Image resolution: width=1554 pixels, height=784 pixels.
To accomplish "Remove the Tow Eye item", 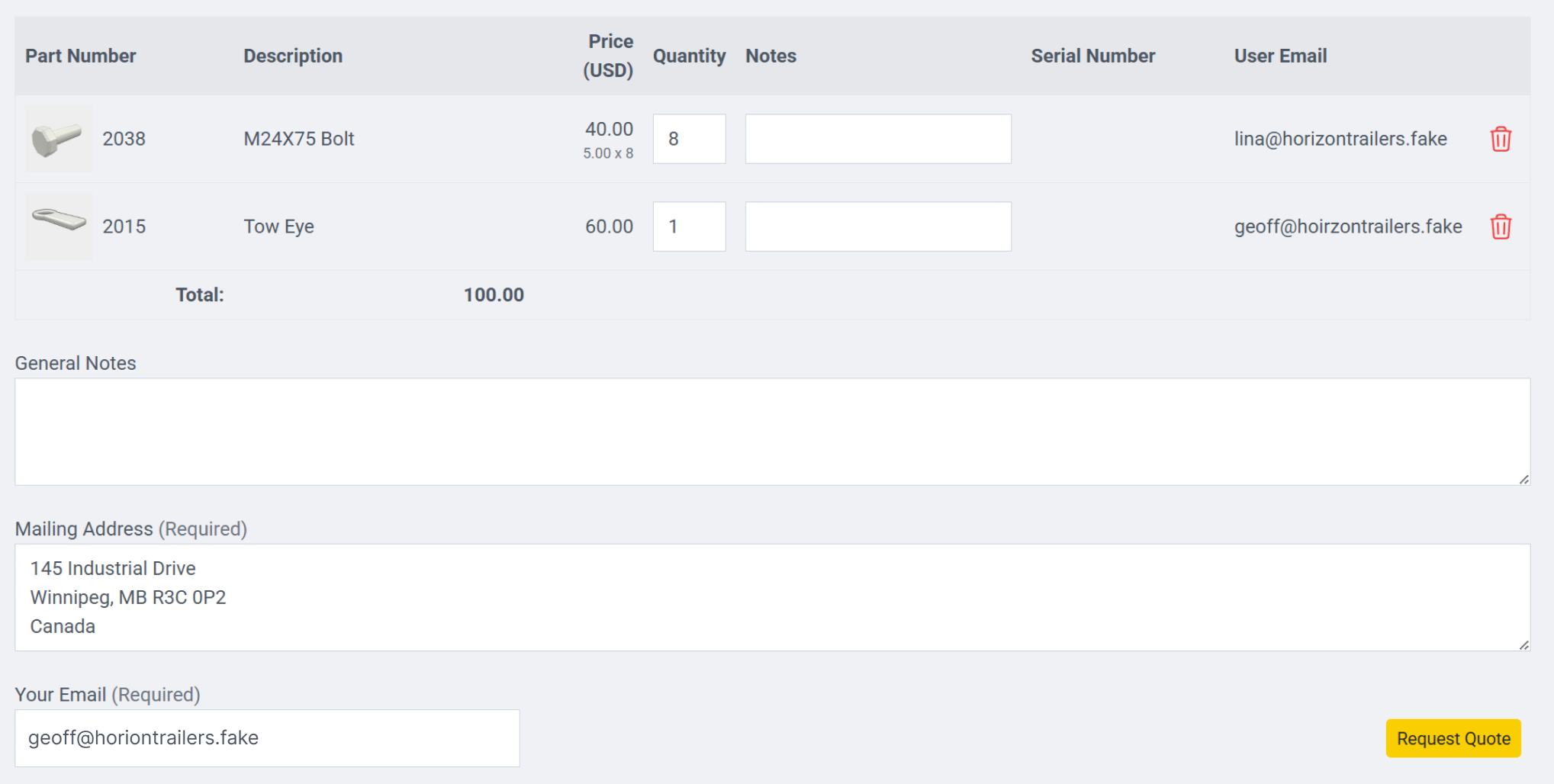I will [1500, 227].
